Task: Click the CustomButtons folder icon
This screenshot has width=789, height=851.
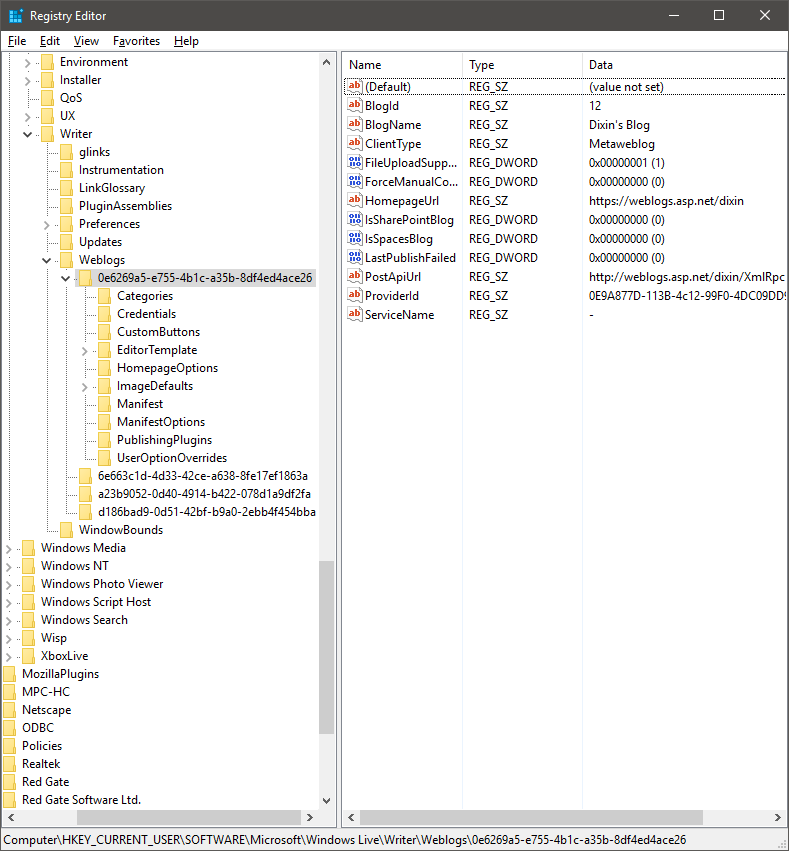Action: [x=104, y=332]
